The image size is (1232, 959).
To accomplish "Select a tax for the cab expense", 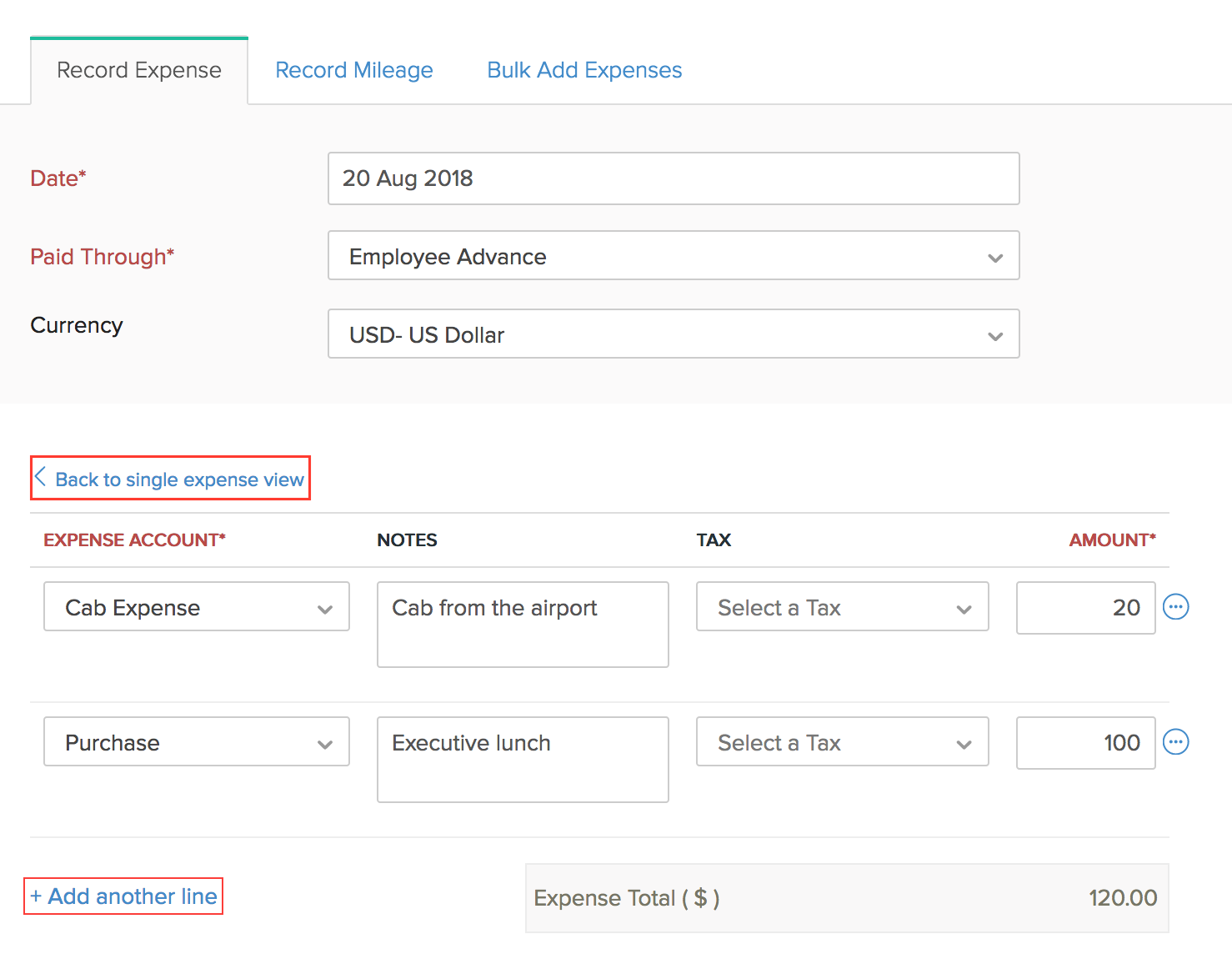I will pos(842,607).
